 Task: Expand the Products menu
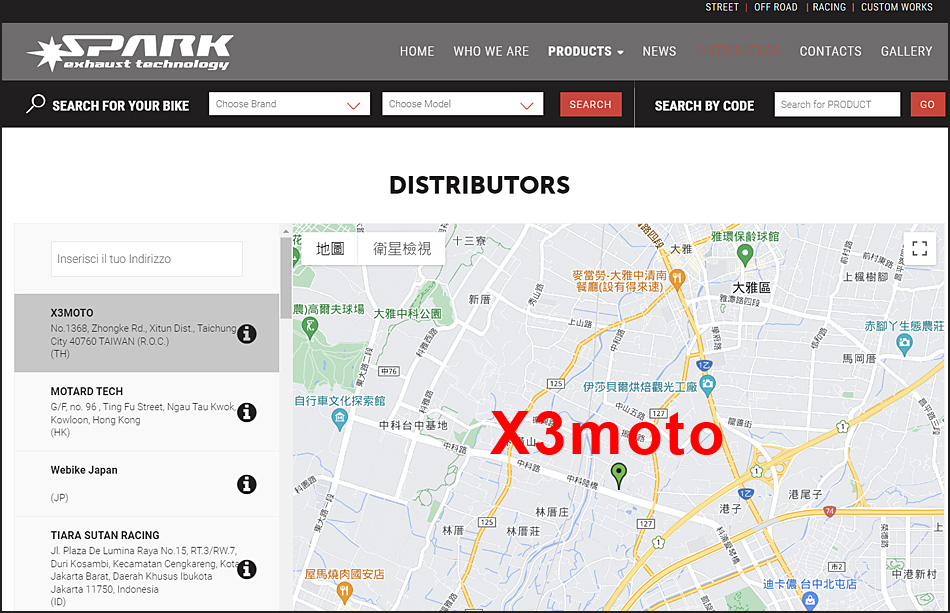click(x=585, y=51)
